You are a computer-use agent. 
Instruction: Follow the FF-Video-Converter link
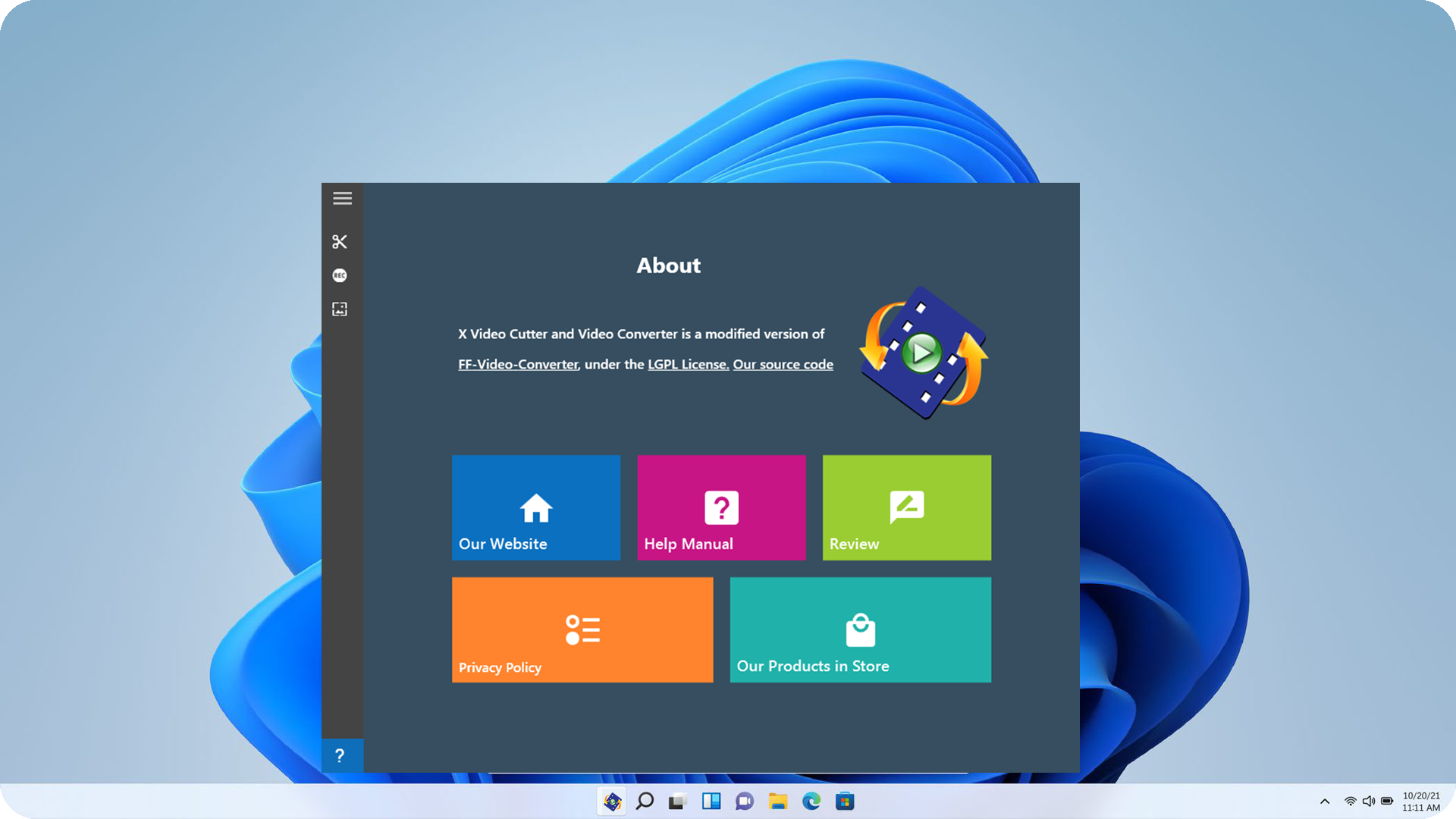[518, 365]
